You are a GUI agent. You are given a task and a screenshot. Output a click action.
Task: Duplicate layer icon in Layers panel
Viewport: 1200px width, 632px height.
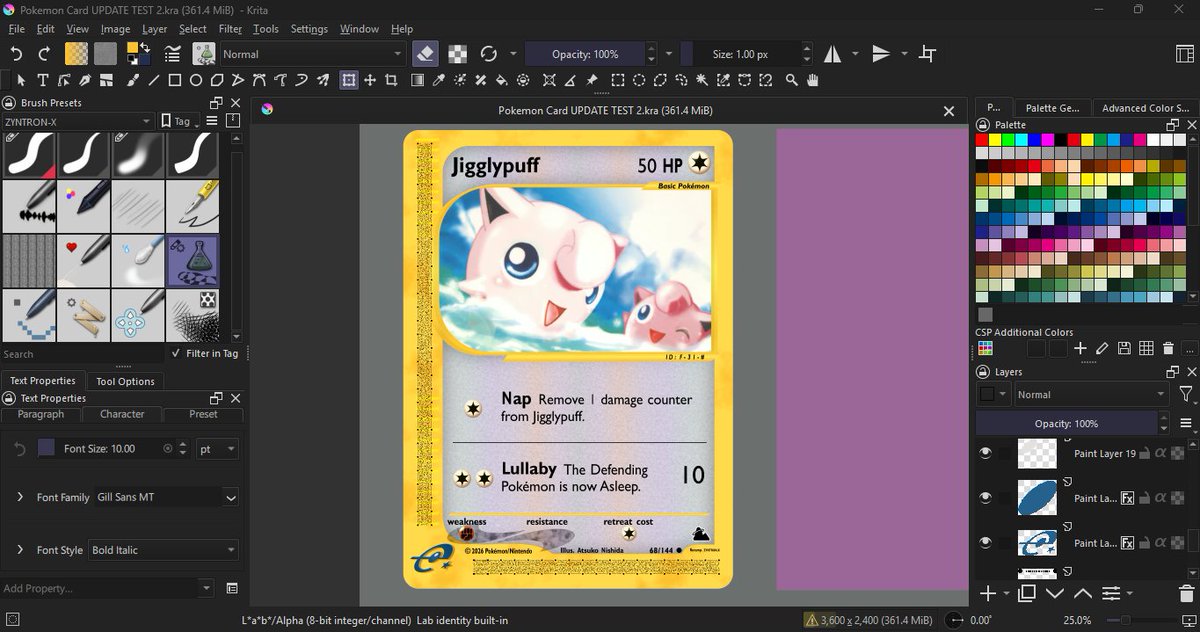pyautogui.click(x=1027, y=593)
